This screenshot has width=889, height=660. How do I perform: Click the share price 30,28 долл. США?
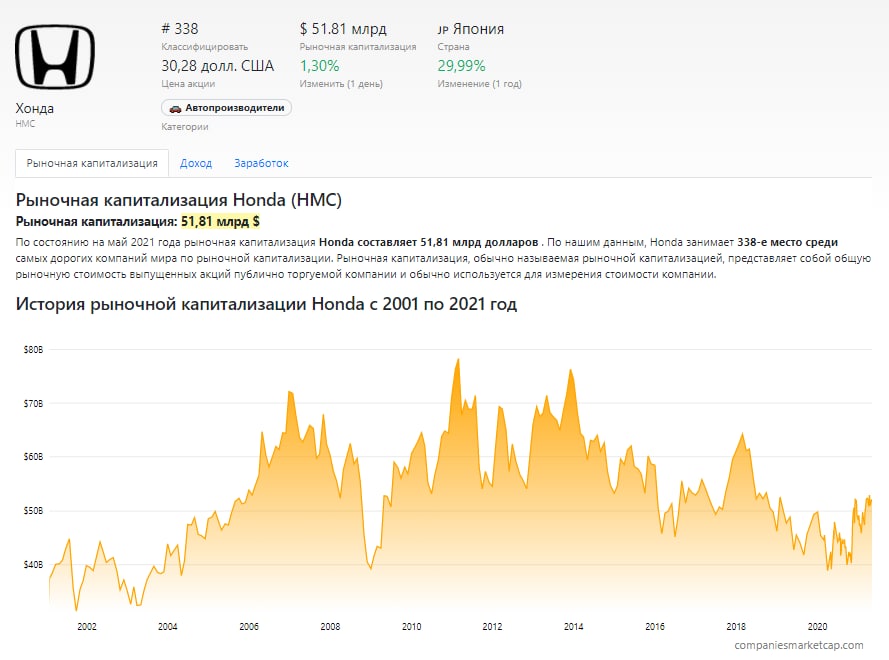(x=218, y=66)
